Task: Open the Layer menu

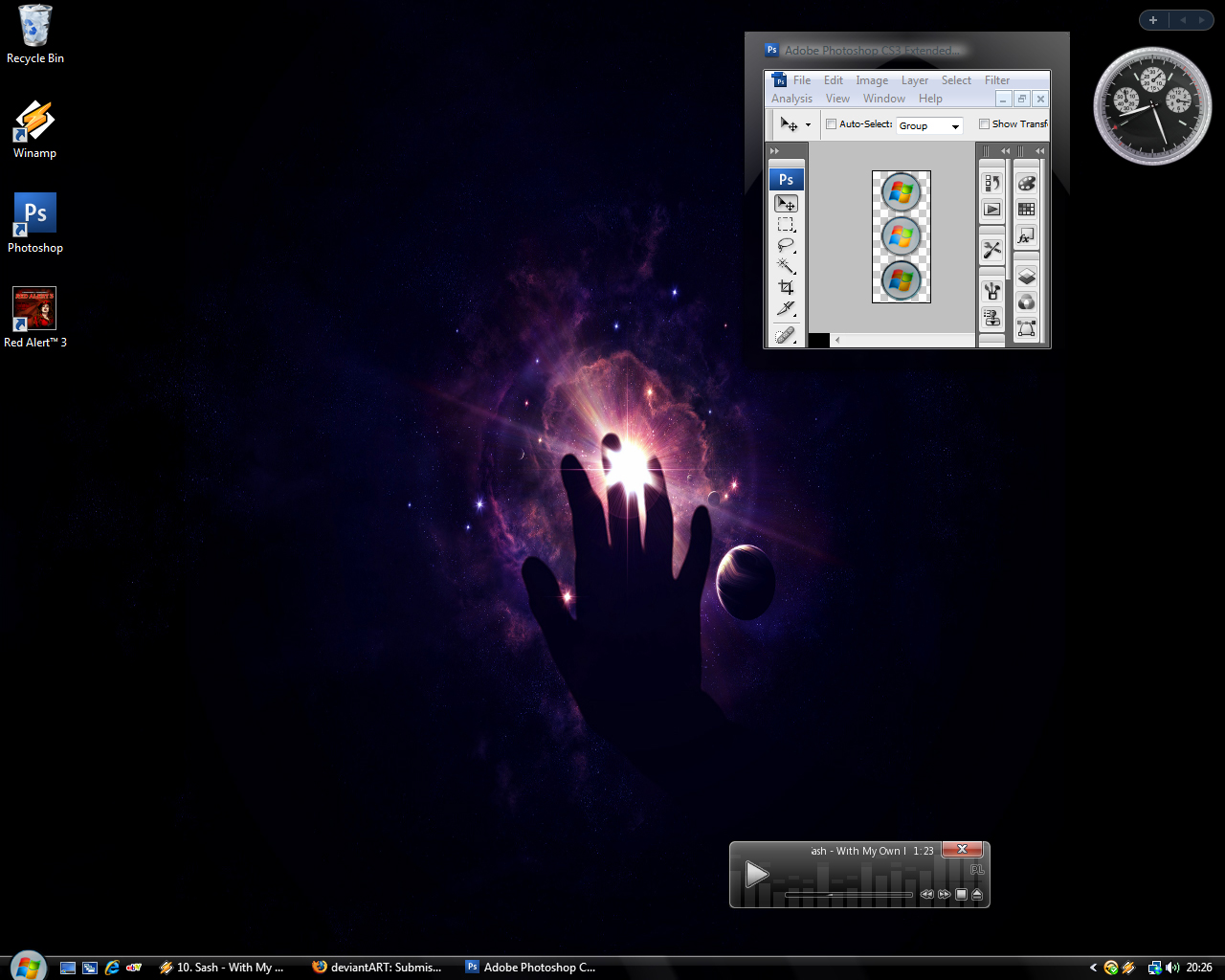Action: click(915, 80)
